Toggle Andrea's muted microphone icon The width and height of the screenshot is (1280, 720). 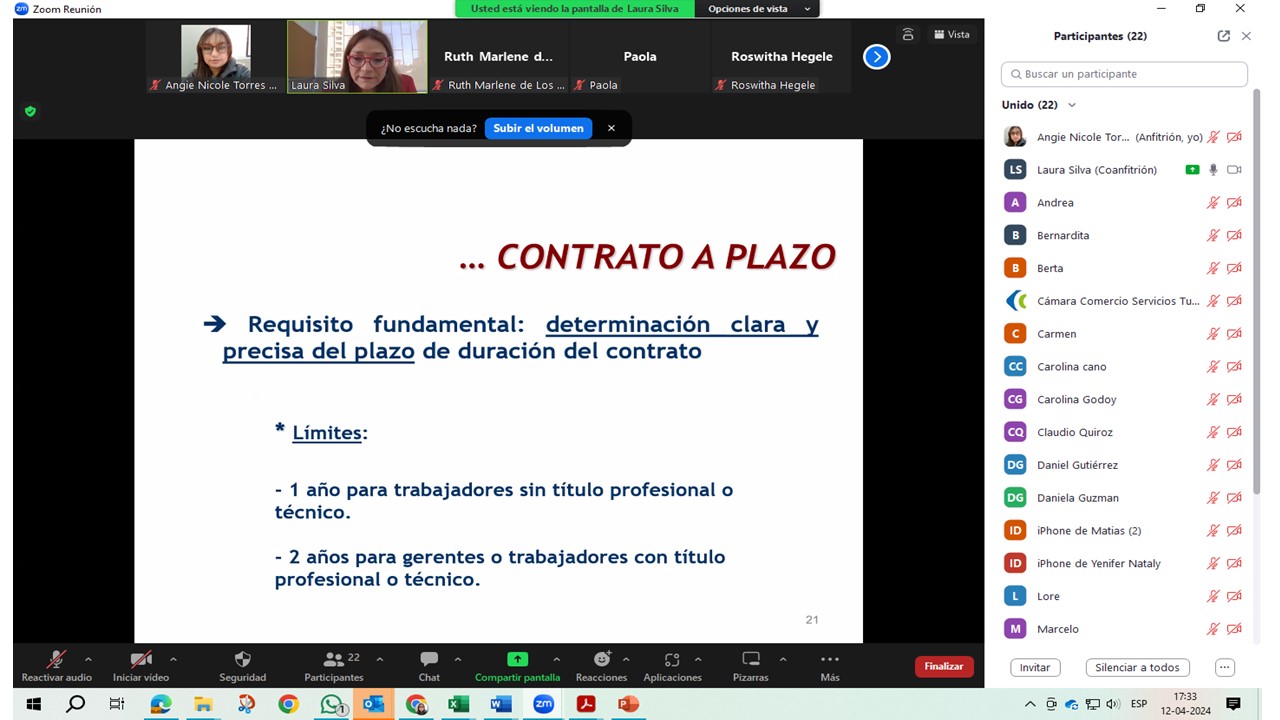(x=1213, y=203)
